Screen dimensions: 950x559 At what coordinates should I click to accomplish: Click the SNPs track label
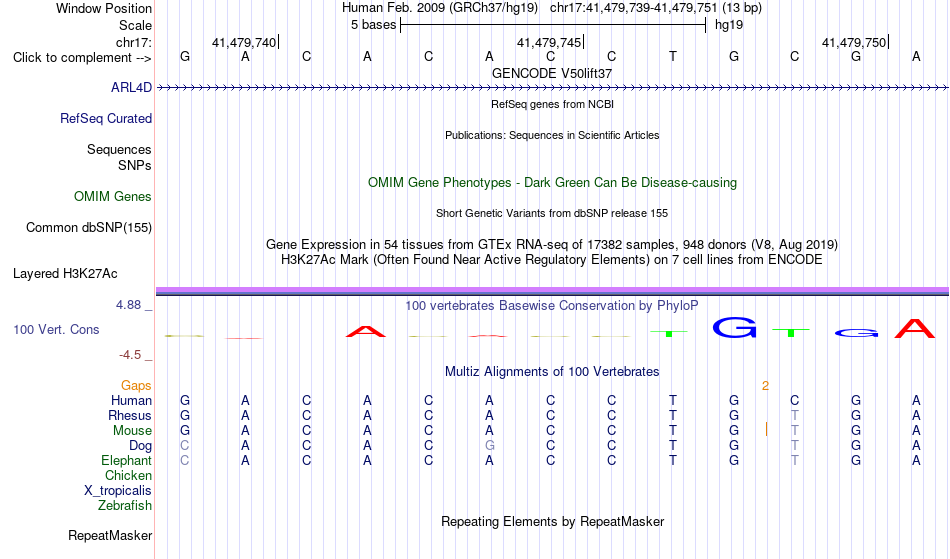135,165
